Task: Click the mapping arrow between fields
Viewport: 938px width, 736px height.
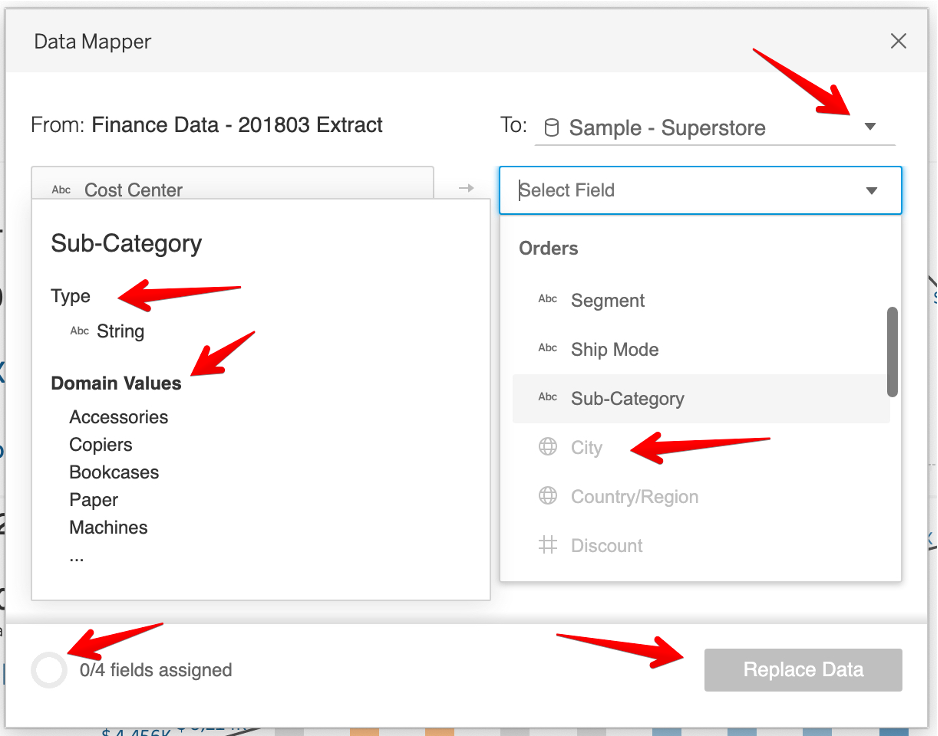Action: point(467,188)
